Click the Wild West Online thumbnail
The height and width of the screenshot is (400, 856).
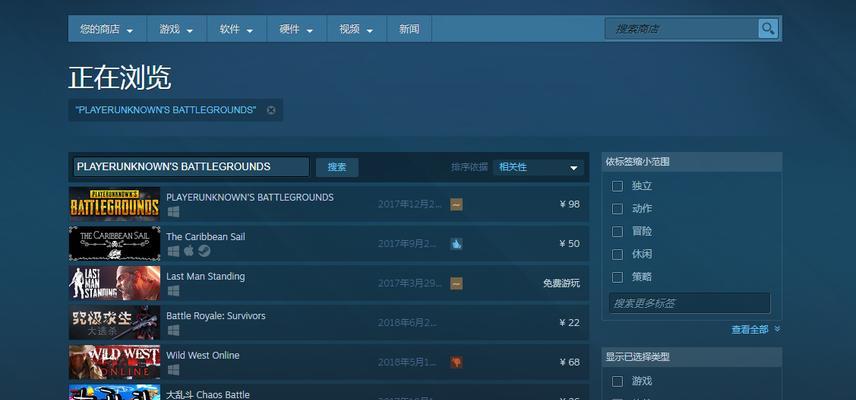(115, 362)
